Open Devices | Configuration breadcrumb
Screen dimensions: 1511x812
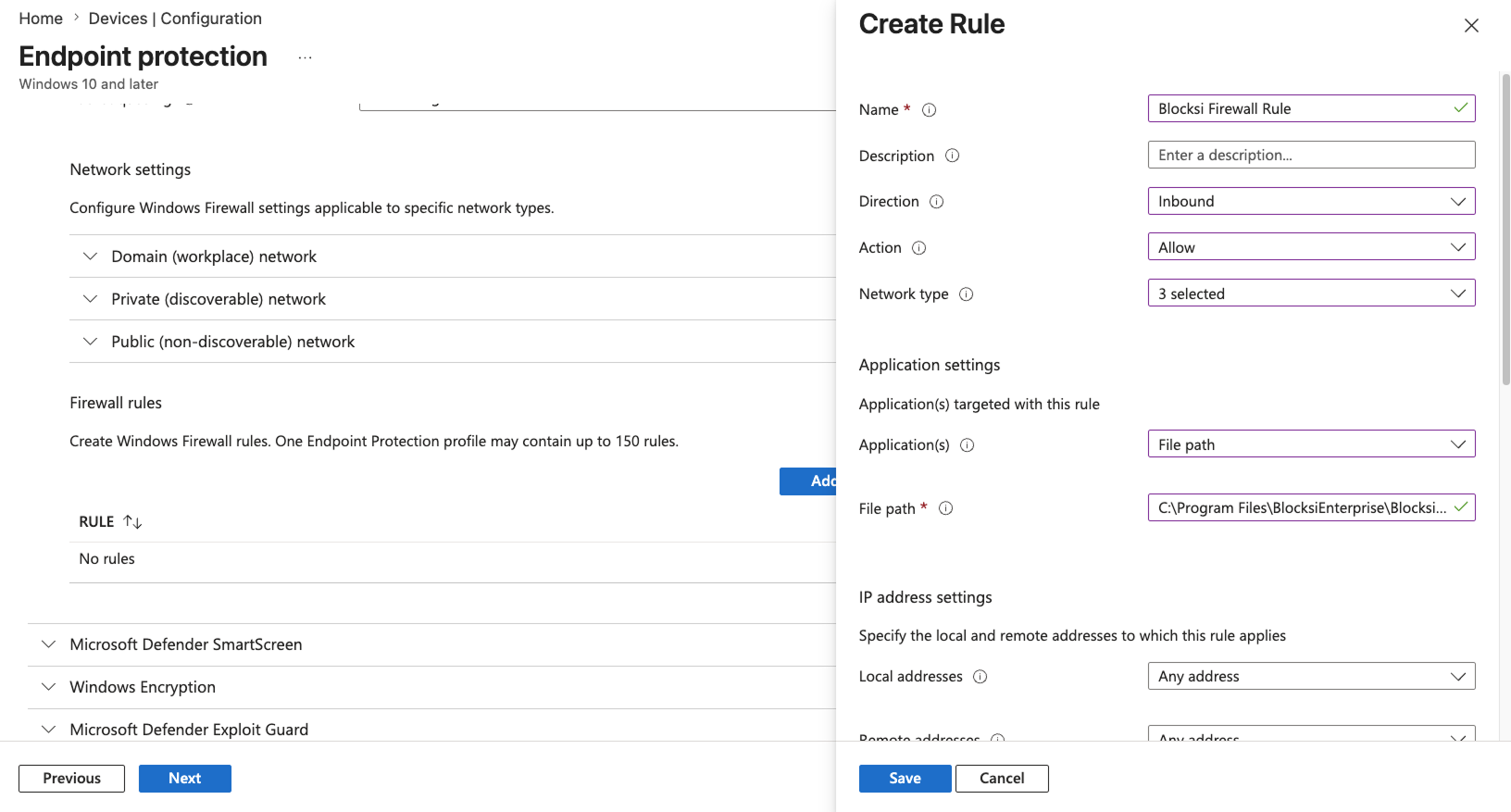175,19
